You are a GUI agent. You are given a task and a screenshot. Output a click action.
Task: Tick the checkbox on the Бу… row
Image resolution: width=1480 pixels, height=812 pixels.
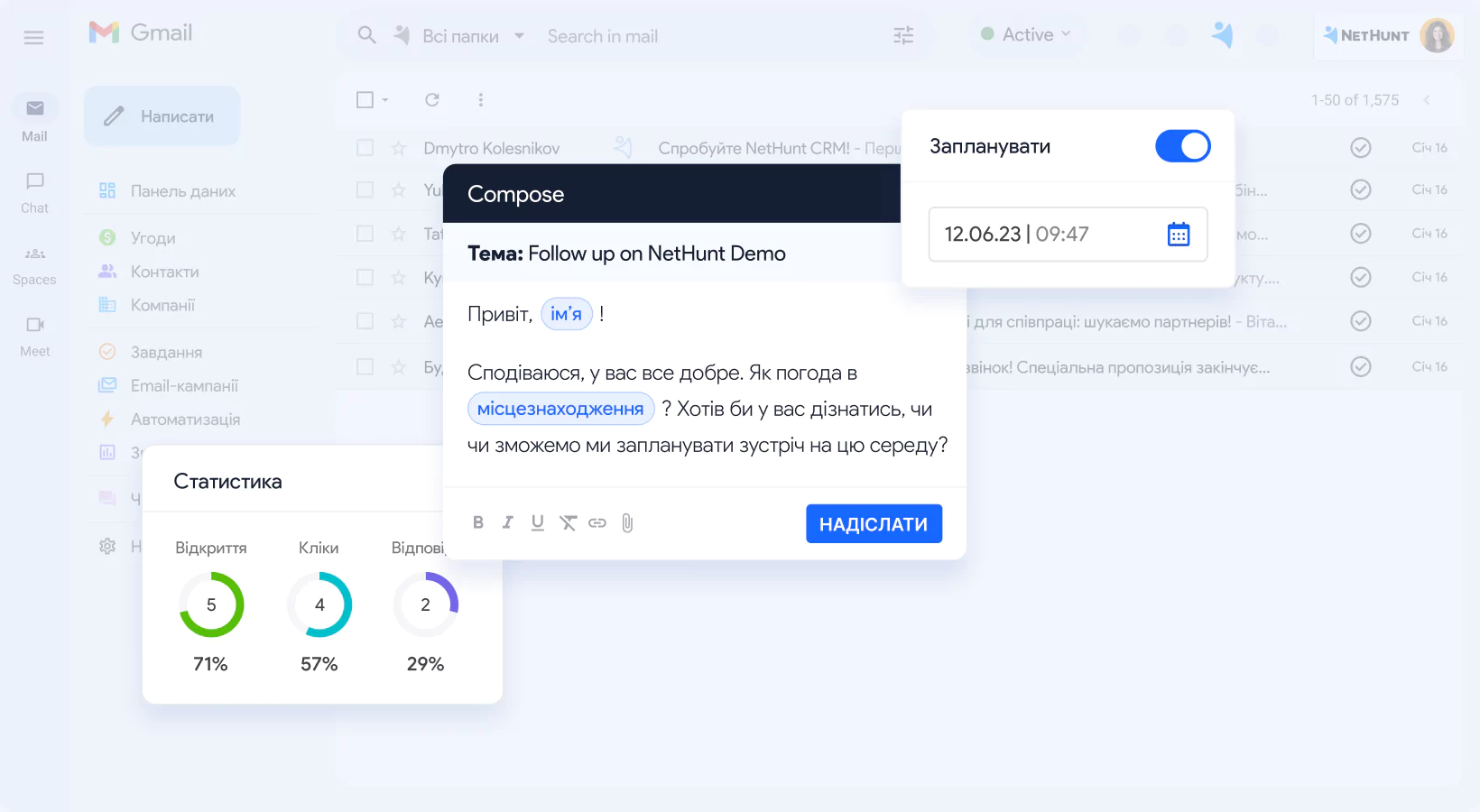(365, 366)
